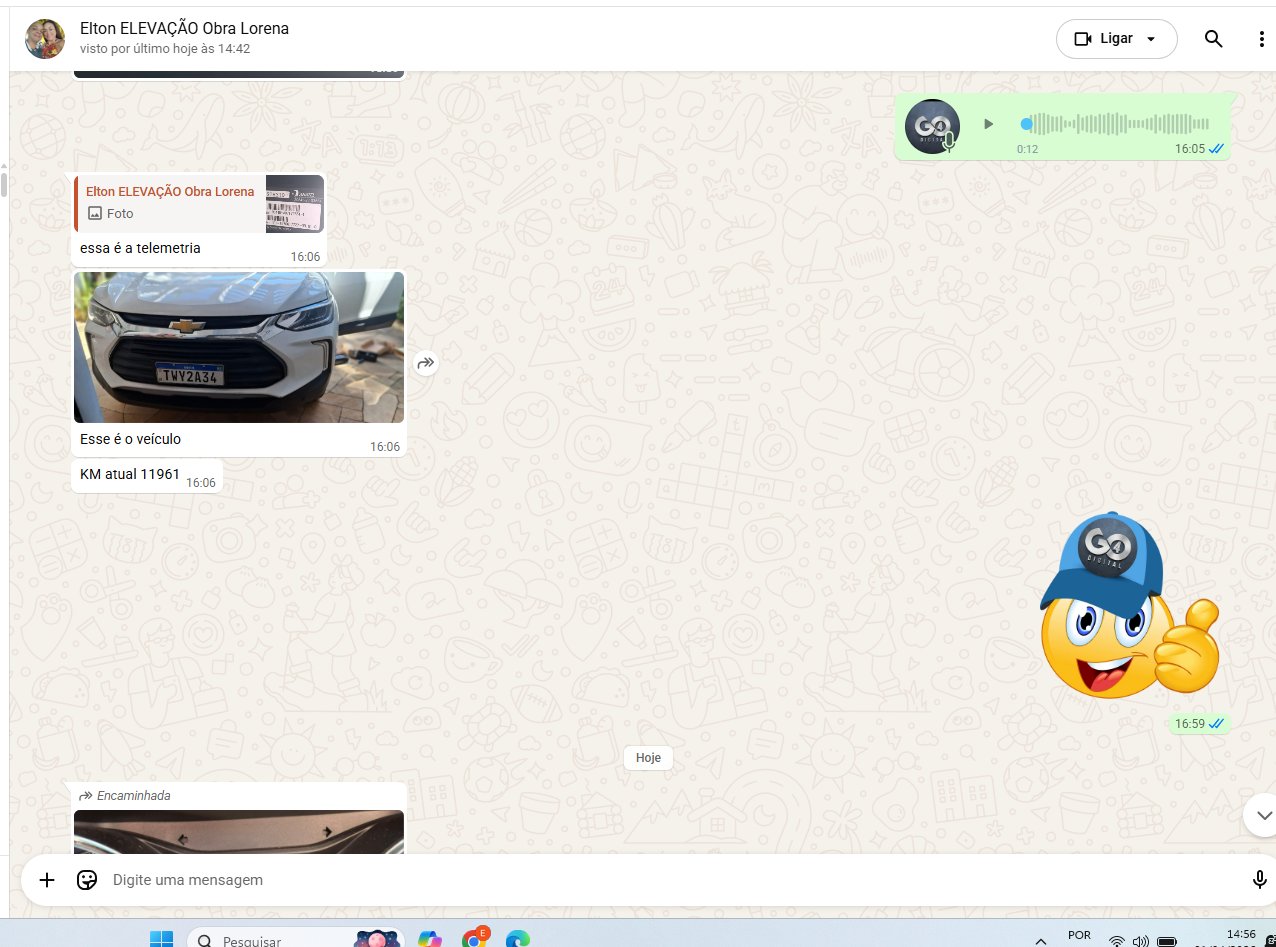This screenshot has height=947, width=1276.
Task: Play the voice message audio
Action: click(x=988, y=124)
